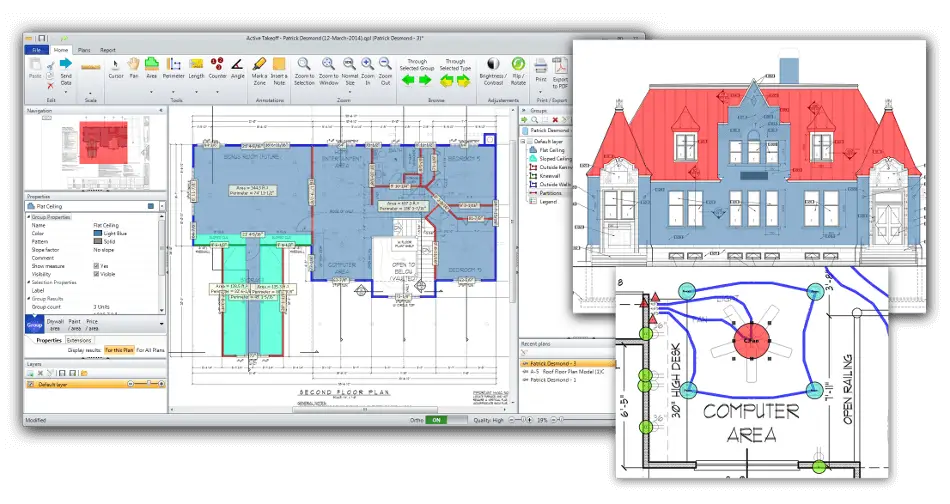Image resolution: width=950 pixels, height=504 pixels.
Task: Click the open folder icon in Layers toolbar
Action: click(x=84, y=373)
